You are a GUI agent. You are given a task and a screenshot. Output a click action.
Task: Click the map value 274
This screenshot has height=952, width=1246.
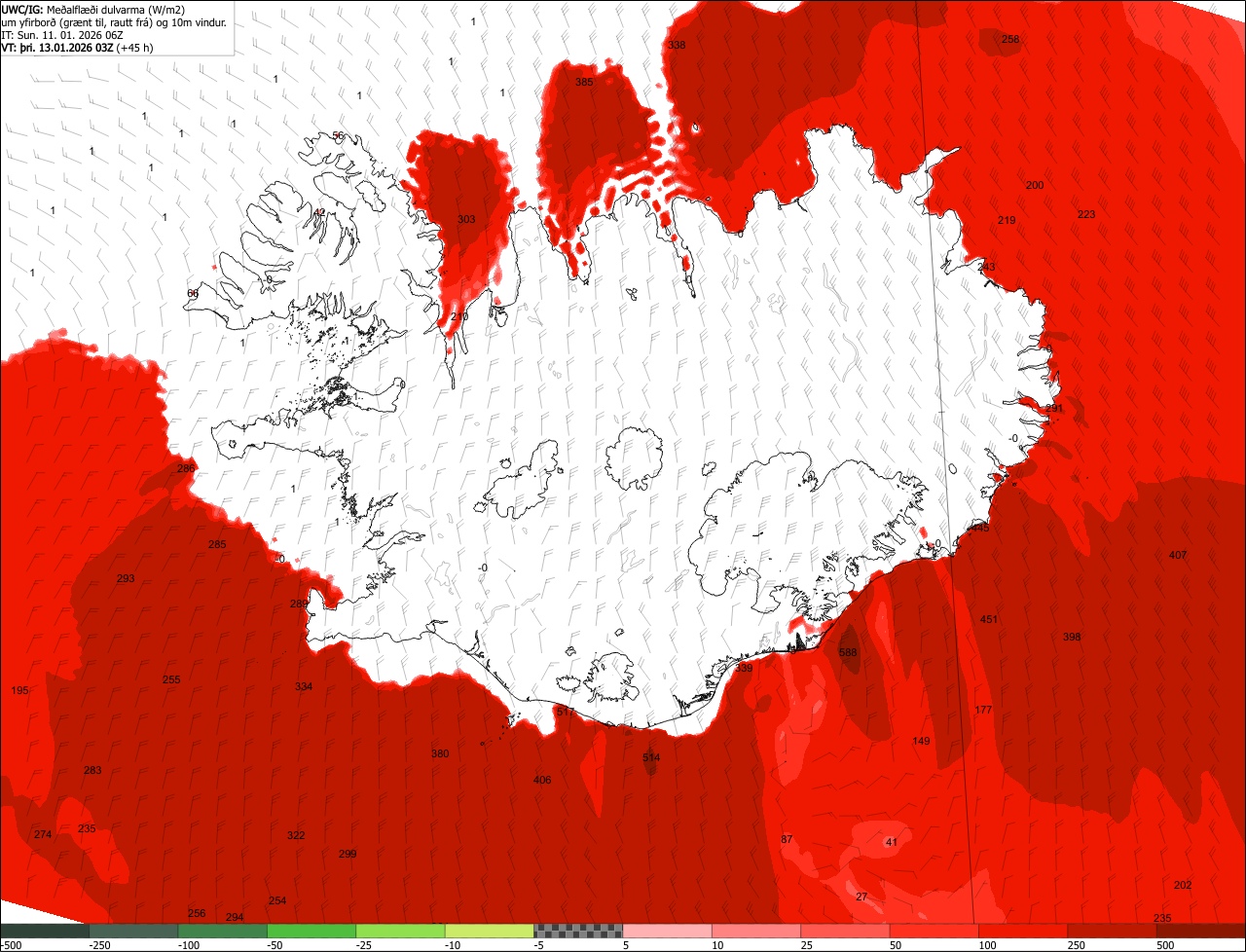pos(43,834)
